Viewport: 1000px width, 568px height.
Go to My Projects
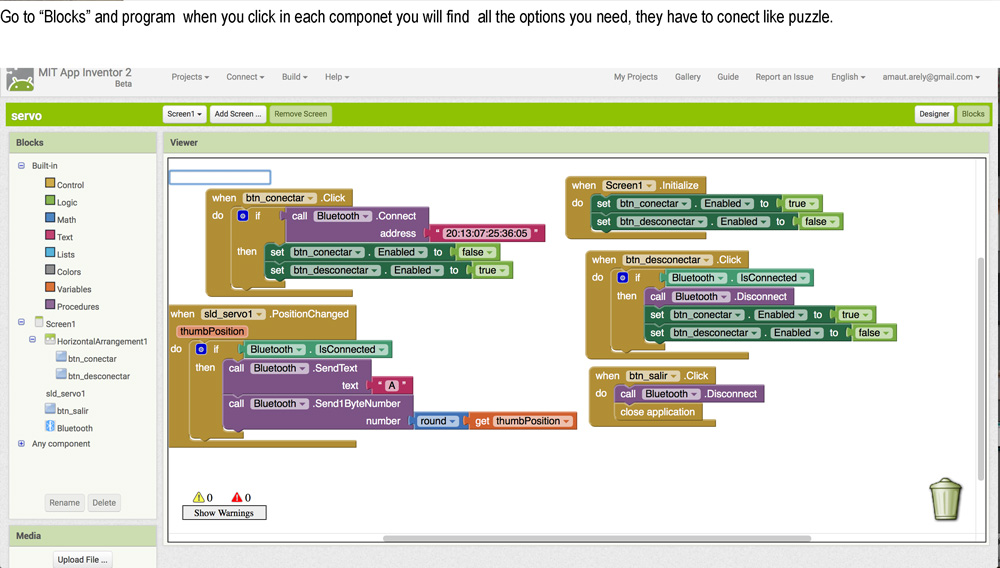635,76
